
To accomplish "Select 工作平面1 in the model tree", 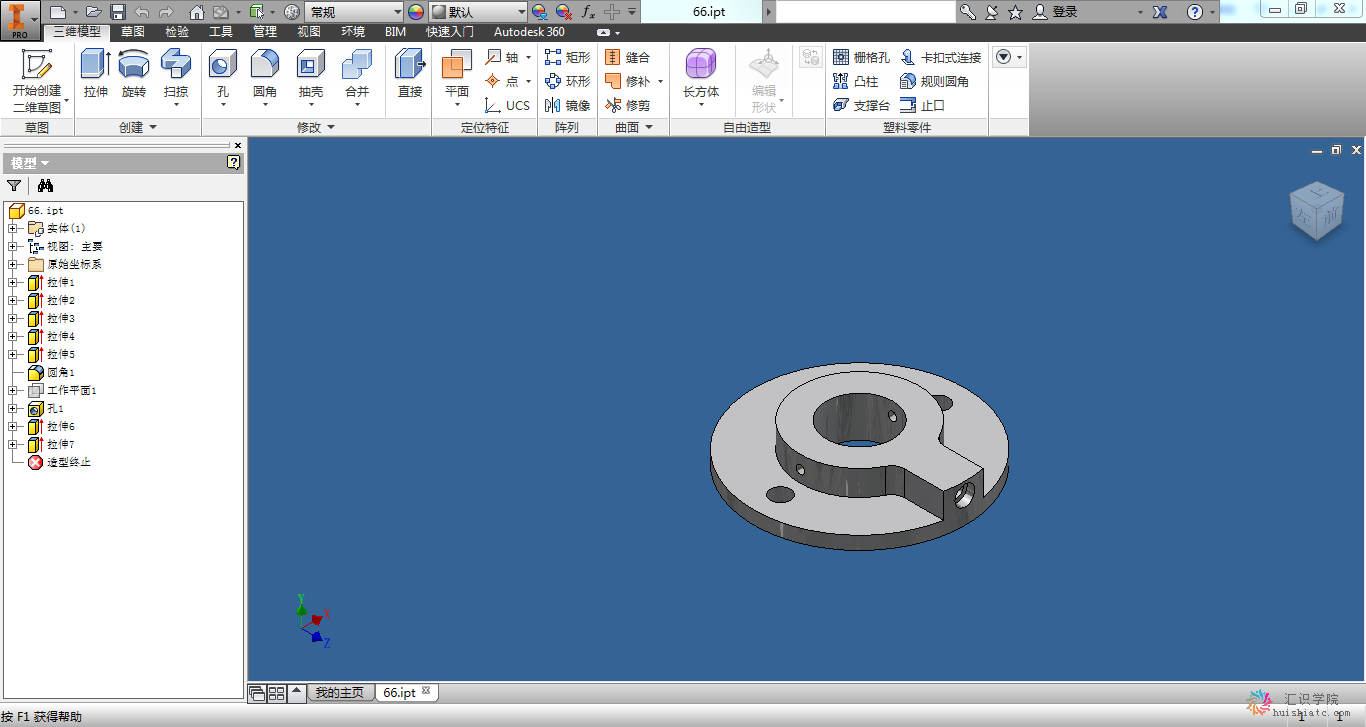I will 62,390.
